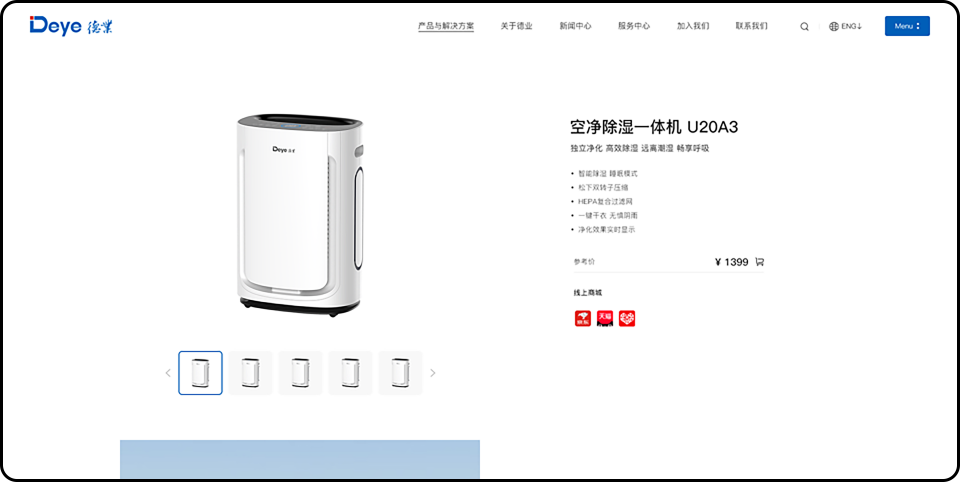Click the Deye logo in header
Viewport: 960px width, 482px height.
(x=71, y=26)
